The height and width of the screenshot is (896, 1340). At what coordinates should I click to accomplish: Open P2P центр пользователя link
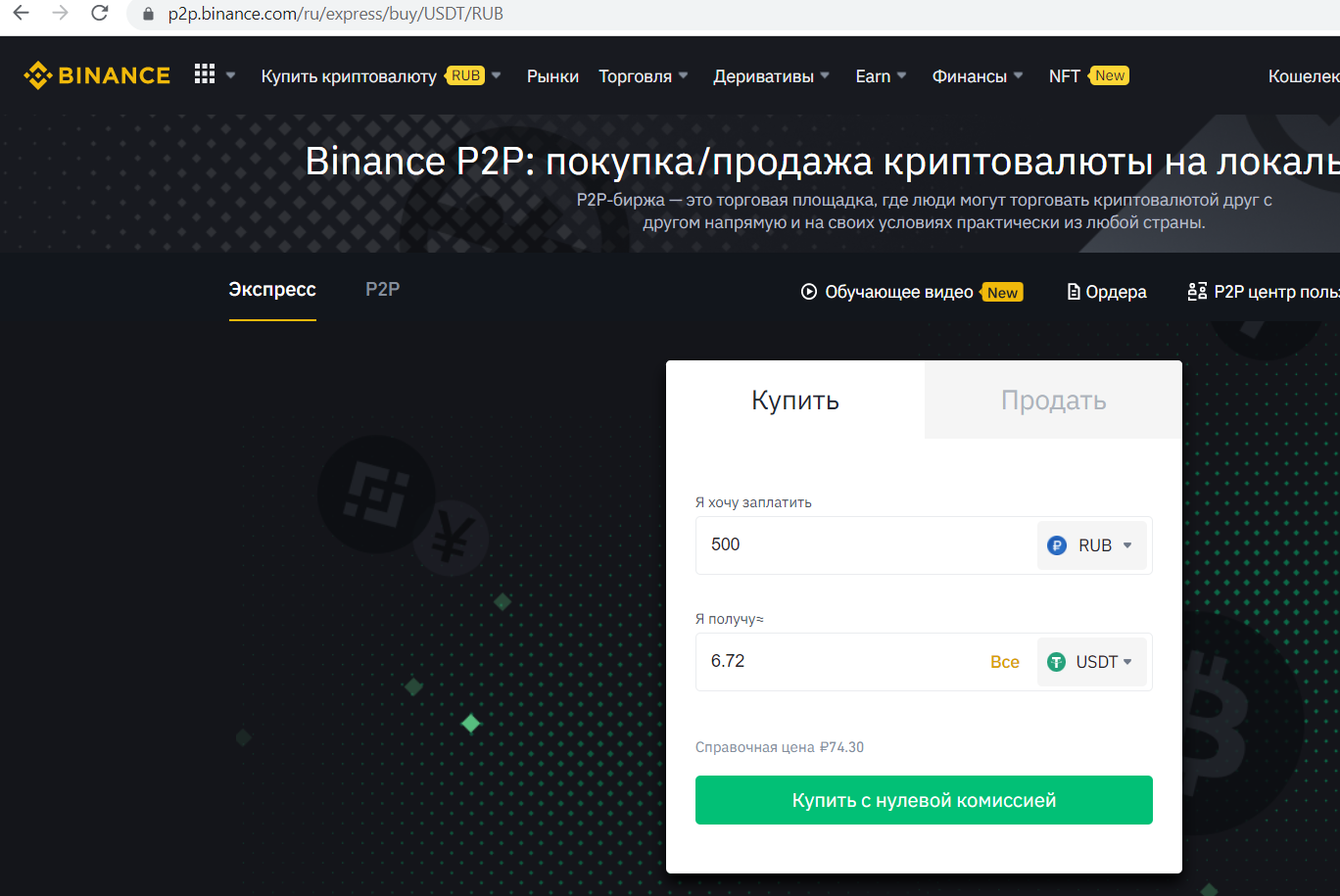coord(1276,292)
